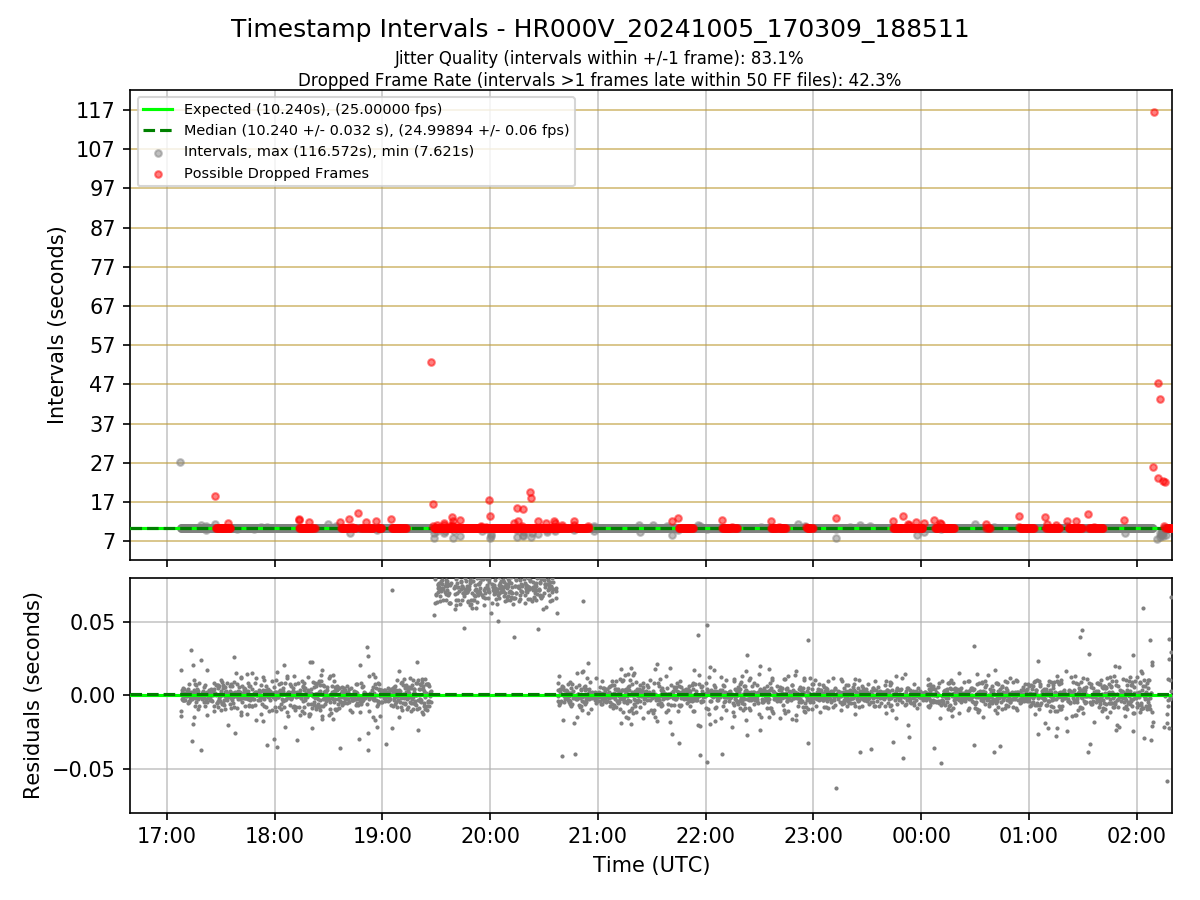Screen dimensions: 1200x900
Task: Click the y-axis tick label '107'
Action: tap(96, 149)
